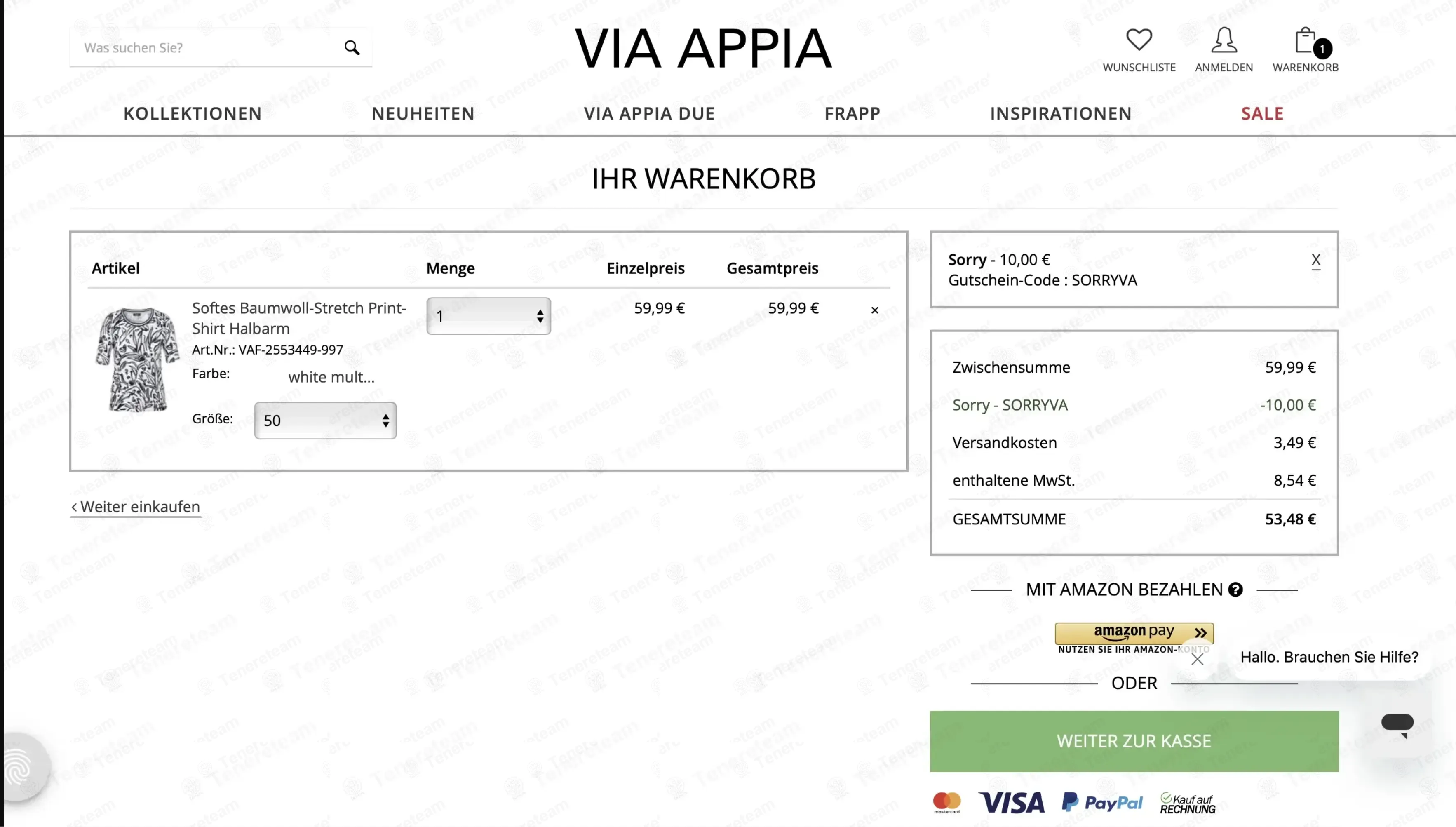Focus the 'Was suchen Sie?' search field

pos(207,48)
